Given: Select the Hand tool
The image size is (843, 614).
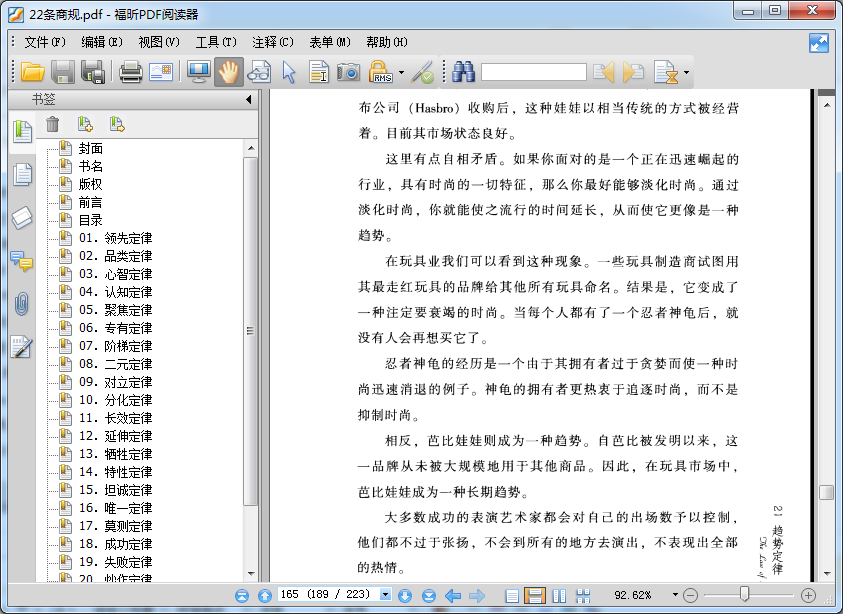Looking at the screenshot, I should click(228, 72).
